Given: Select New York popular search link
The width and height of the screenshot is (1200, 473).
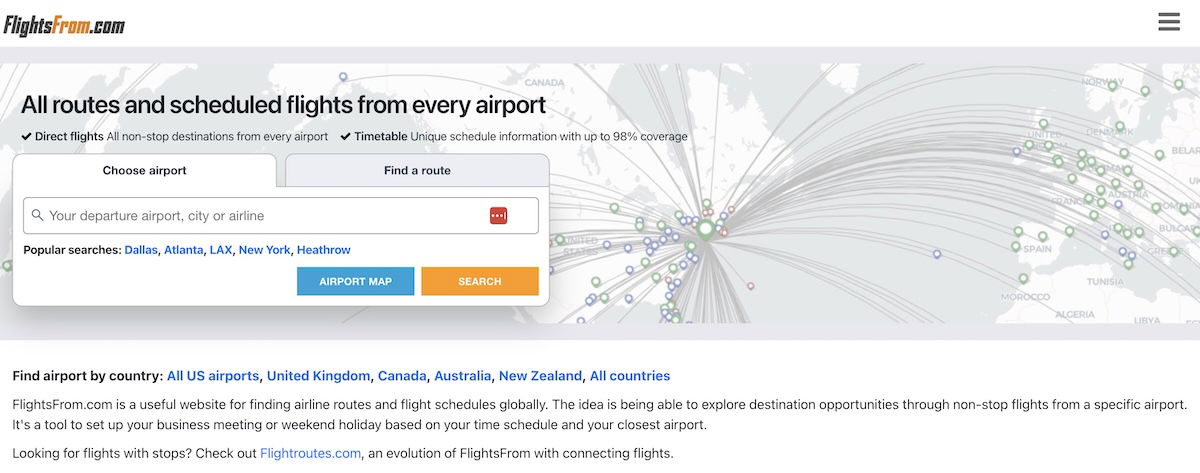Looking at the screenshot, I should pyautogui.click(x=264, y=250).
